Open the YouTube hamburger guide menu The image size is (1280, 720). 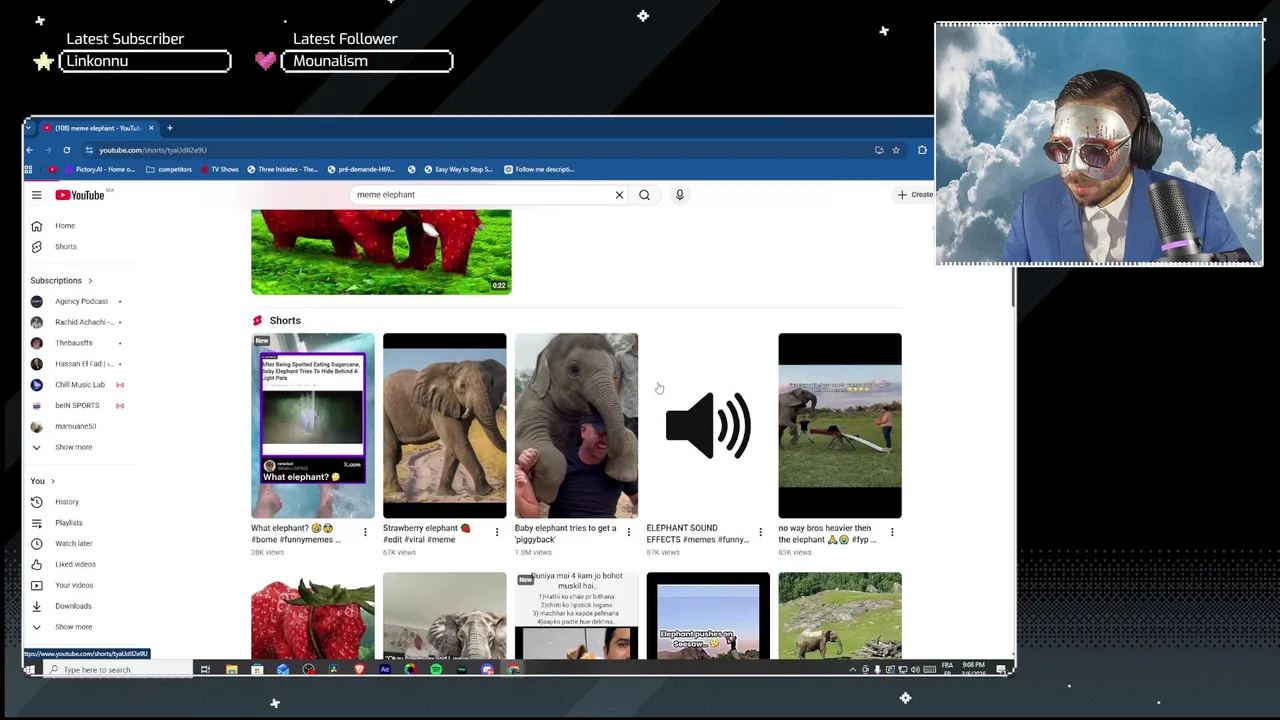click(x=36, y=195)
